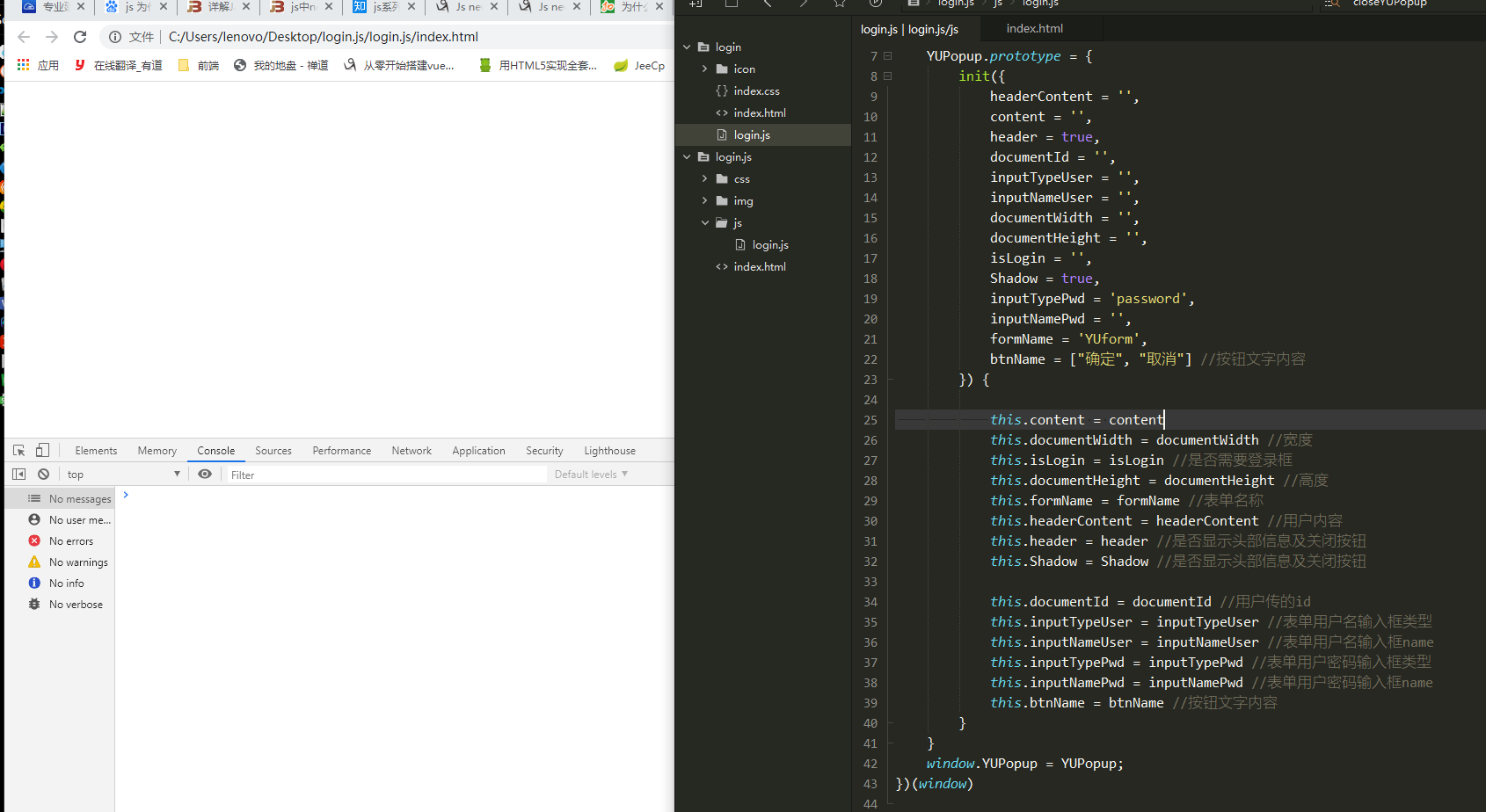Open the Lighthouse tab
The height and width of the screenshot is (812, 1486).
(610, 450)
